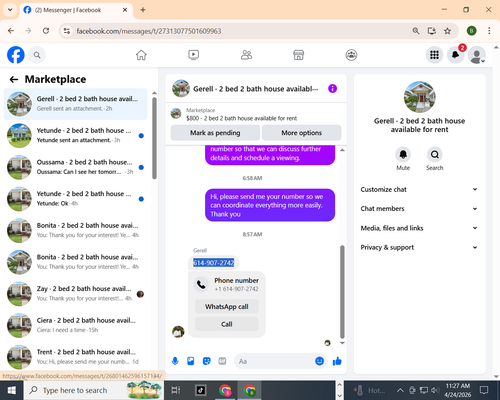Expand Media, files and links section
500x400 pixels.
[x=419, y=228]
